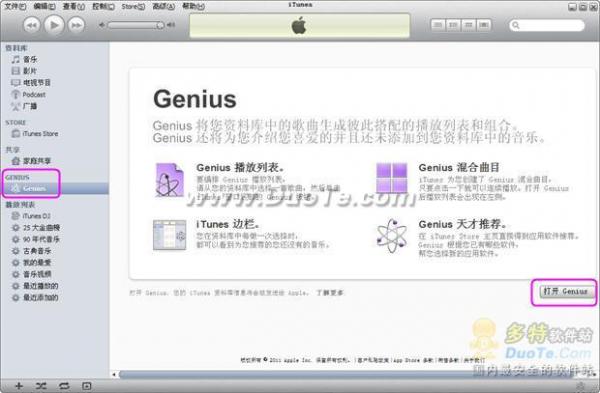Click the high volume speaker icon
The width and height of the screenshot is (600, 393).
(171, 25)
